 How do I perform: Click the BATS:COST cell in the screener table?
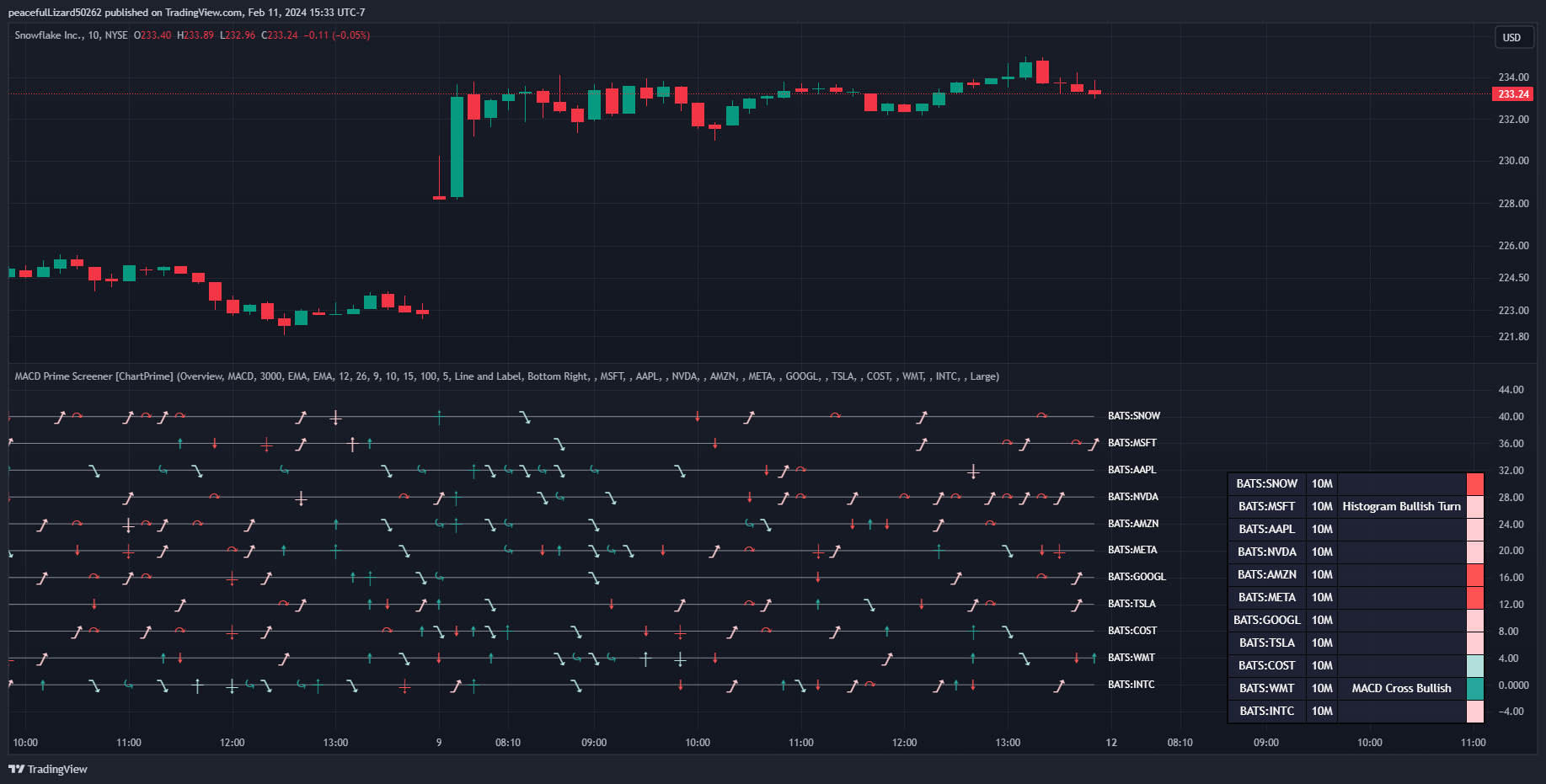click(x=1267, y=666)
